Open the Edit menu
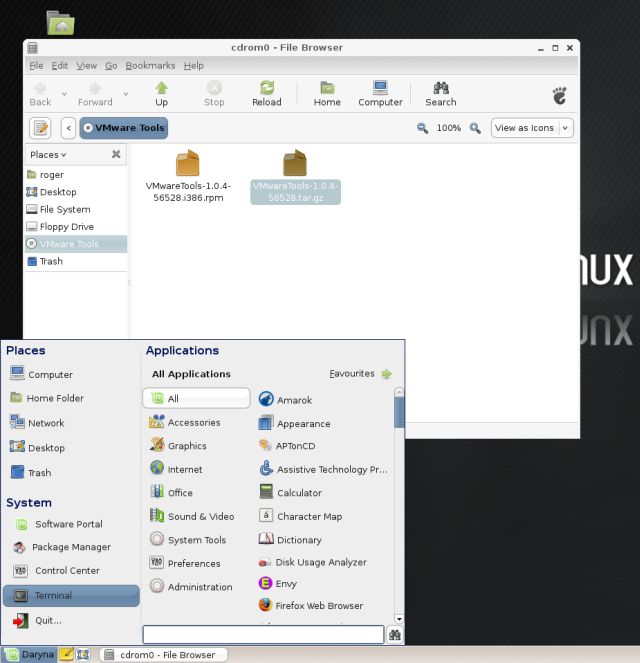Image resolution: width=640 pixels, height=663 pixels. pos(60,66)
